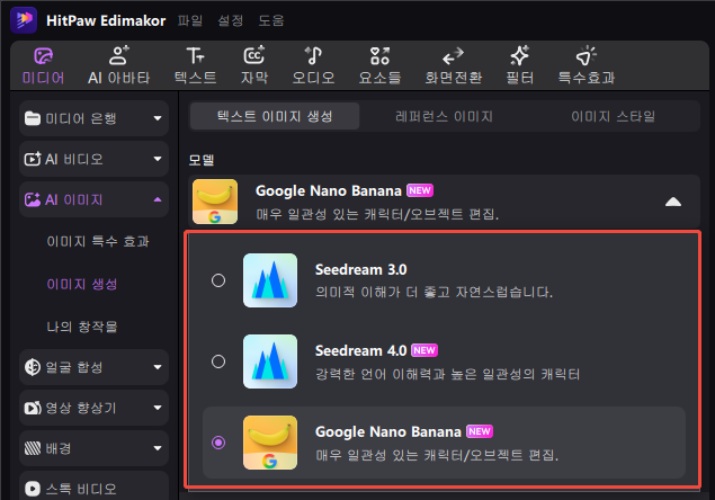
Task: Click the 얼굴 합성 face icon
Action: [32, 367]
